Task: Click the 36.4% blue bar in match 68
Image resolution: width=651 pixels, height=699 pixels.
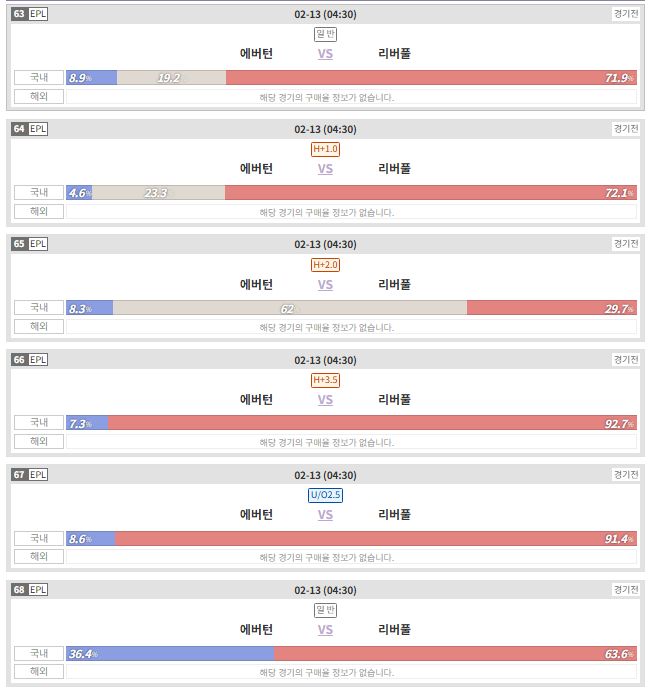Action: [170, 654]
